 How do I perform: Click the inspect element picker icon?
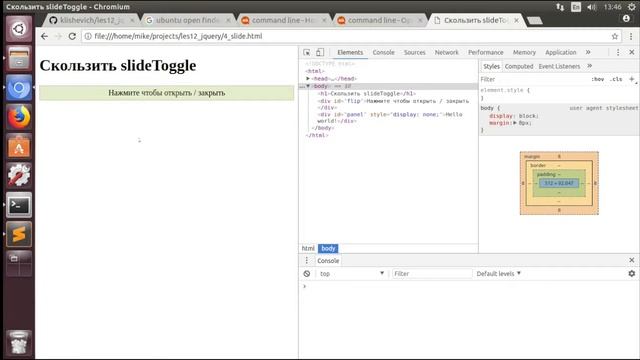307,52
